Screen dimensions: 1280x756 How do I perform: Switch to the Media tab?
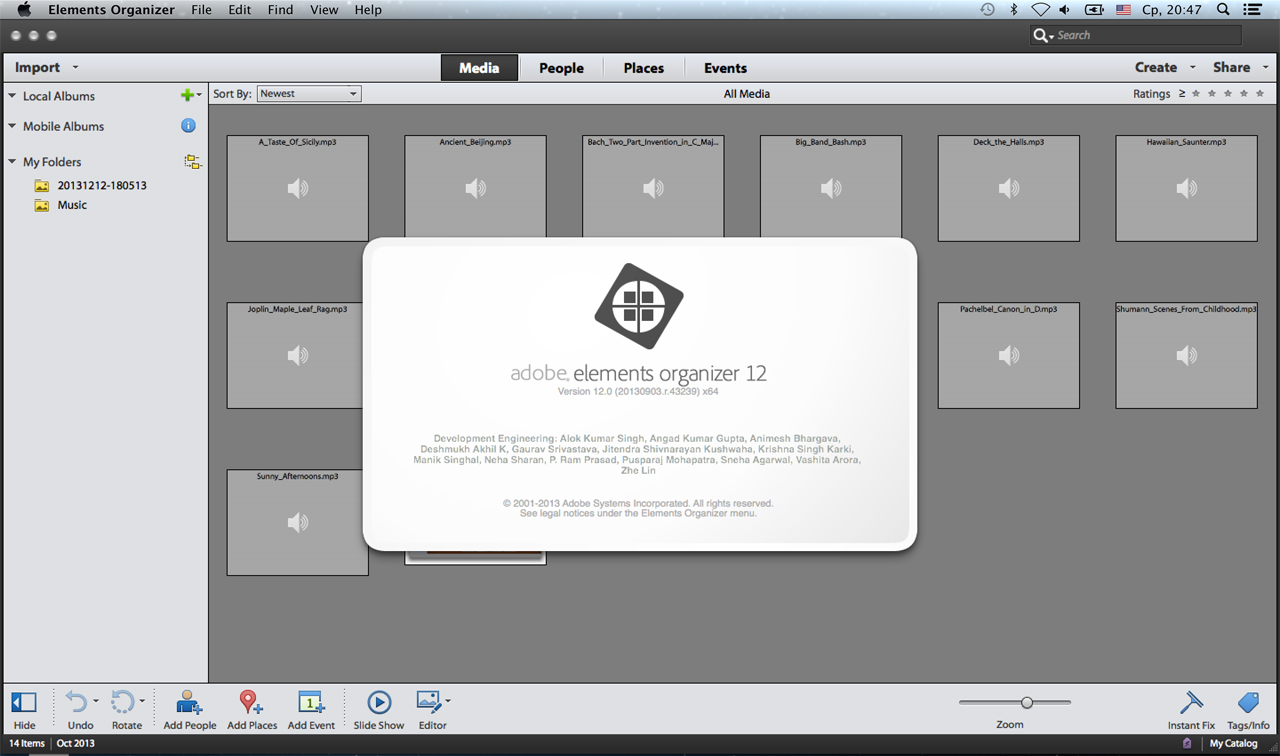(479, 68)
